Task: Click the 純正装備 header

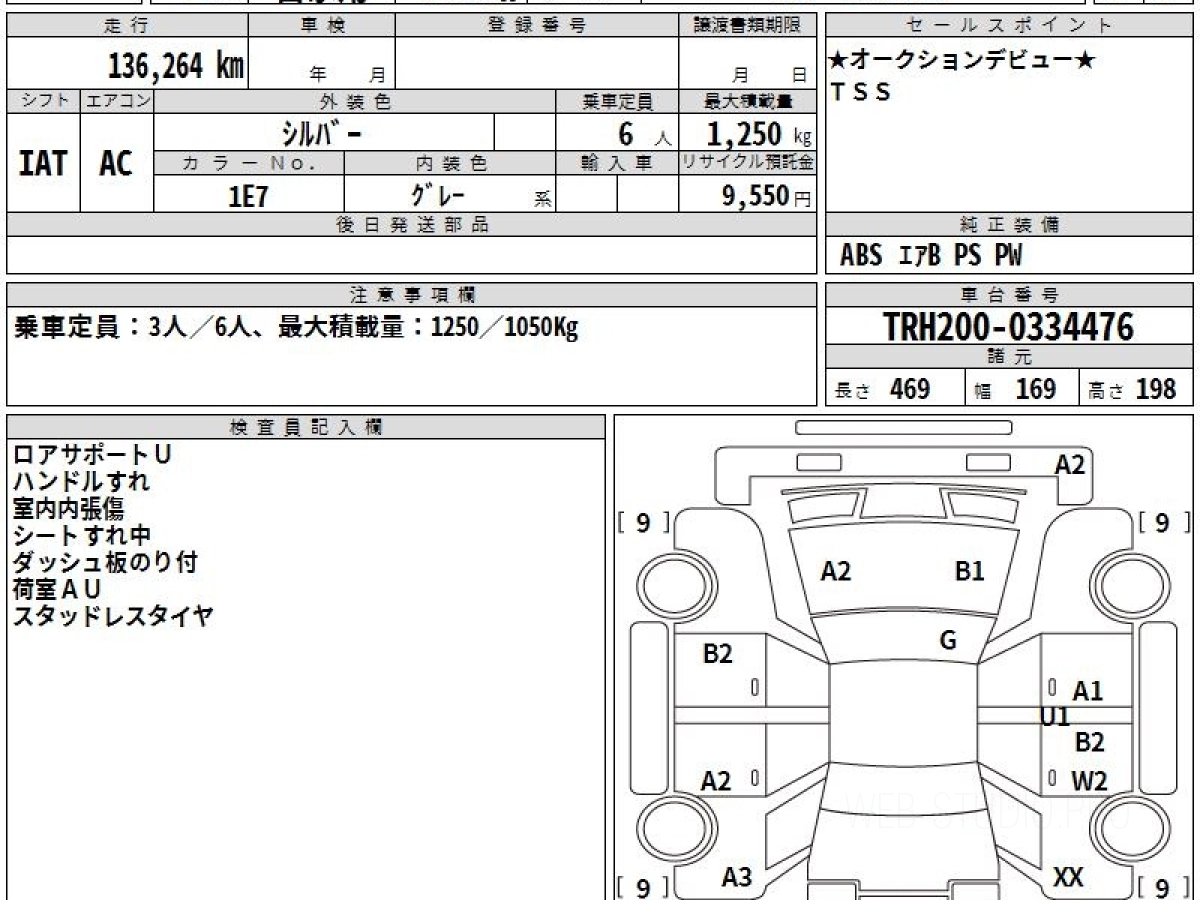Action: 1010,225
